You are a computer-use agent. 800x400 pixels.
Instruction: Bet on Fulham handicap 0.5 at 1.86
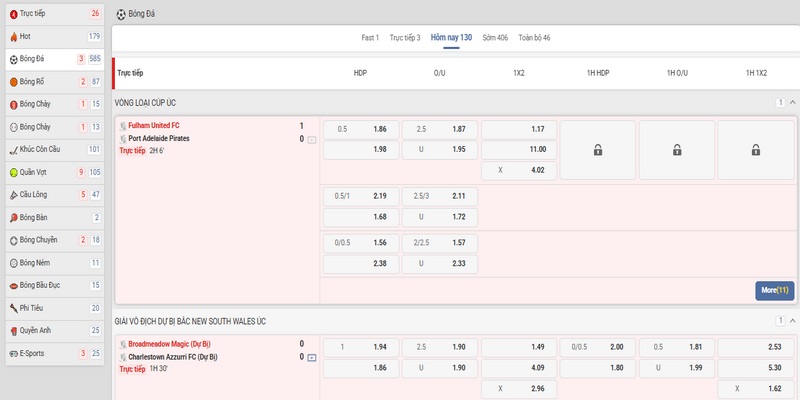(360, 129)
